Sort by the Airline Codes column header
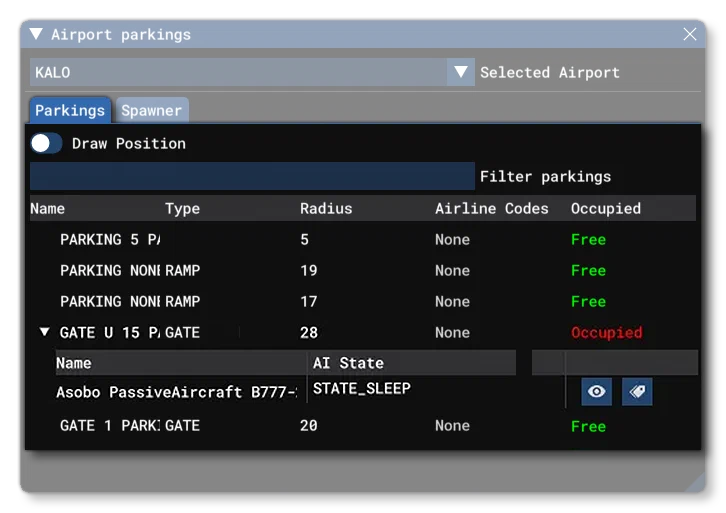The width and height of the screenshot is (726, 513). click(491, 208)
